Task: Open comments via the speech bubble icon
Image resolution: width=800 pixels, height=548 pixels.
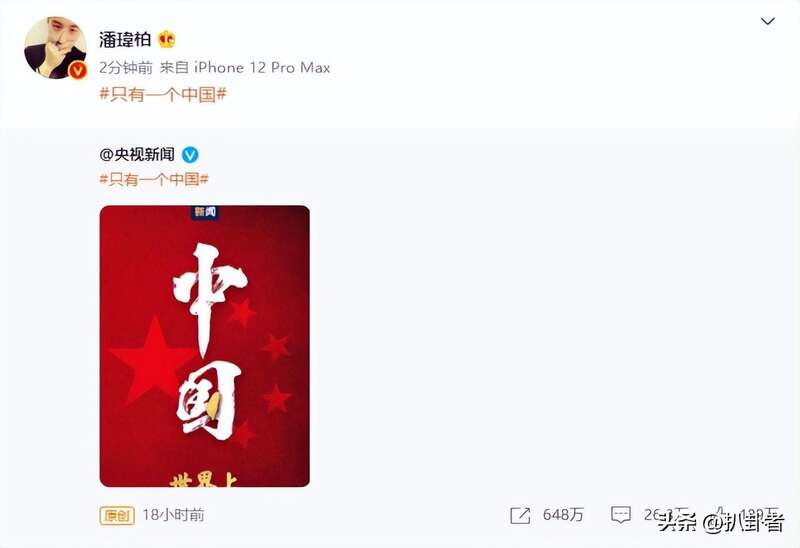Action: [621, 515]
